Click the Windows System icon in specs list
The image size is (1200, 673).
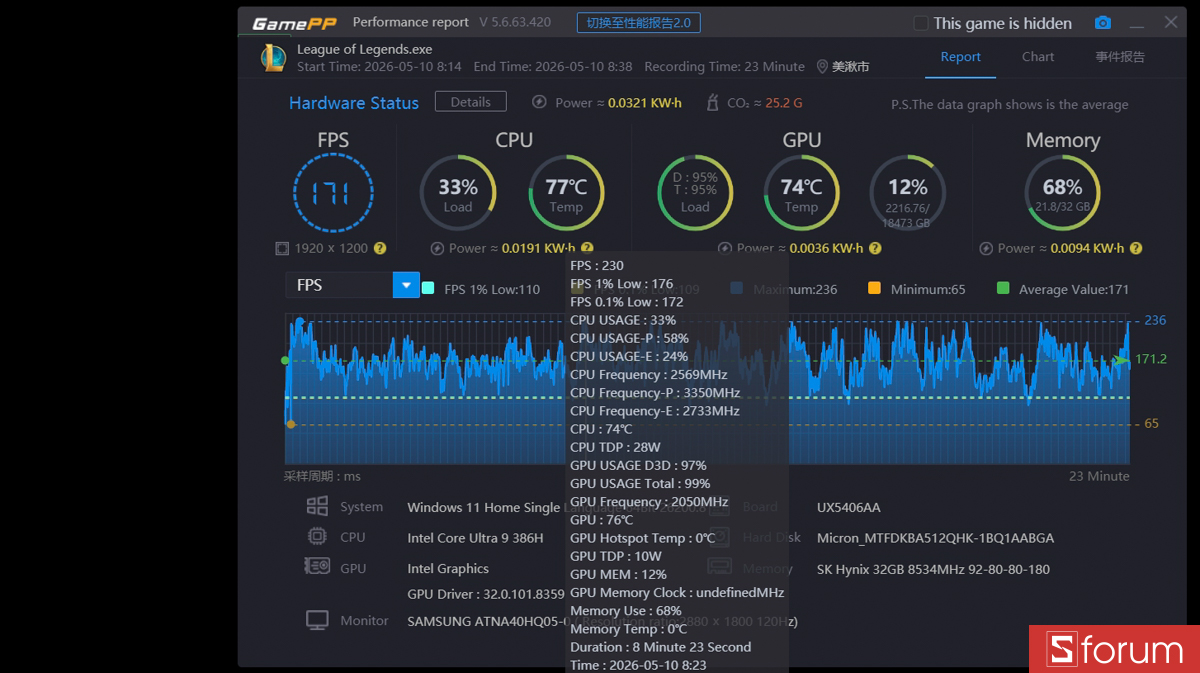317,506
